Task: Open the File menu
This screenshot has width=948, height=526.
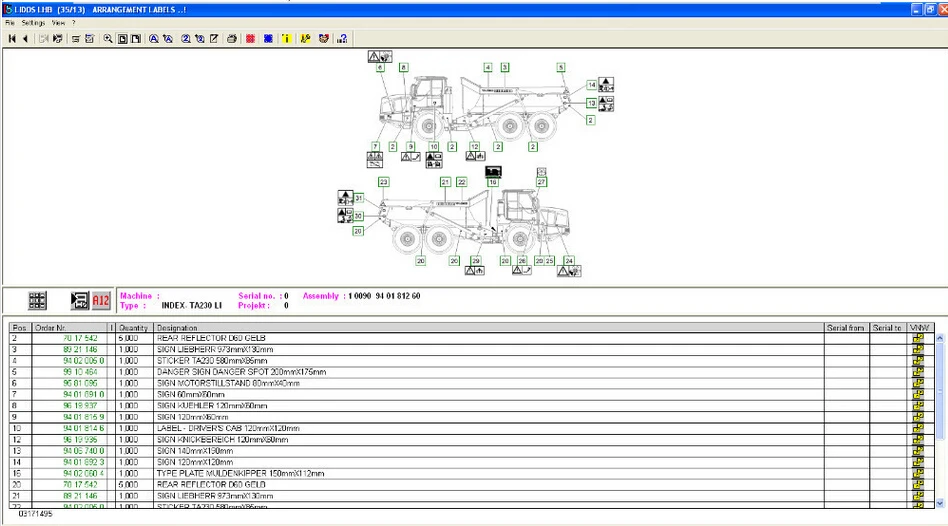Action: point(10,23)
